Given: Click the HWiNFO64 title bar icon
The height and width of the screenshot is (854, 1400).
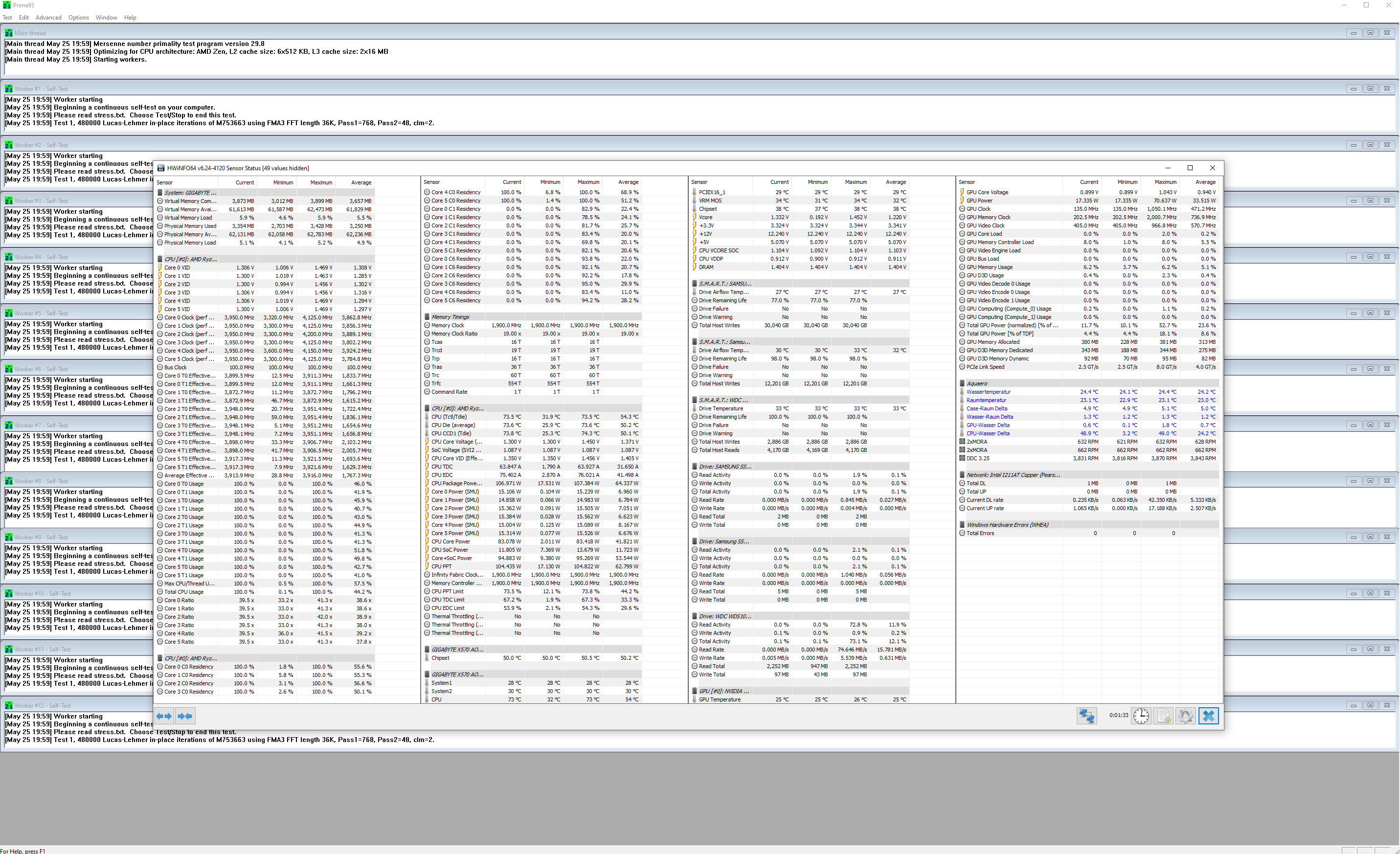Looking at the screenshot, I should tap(161, 168).
